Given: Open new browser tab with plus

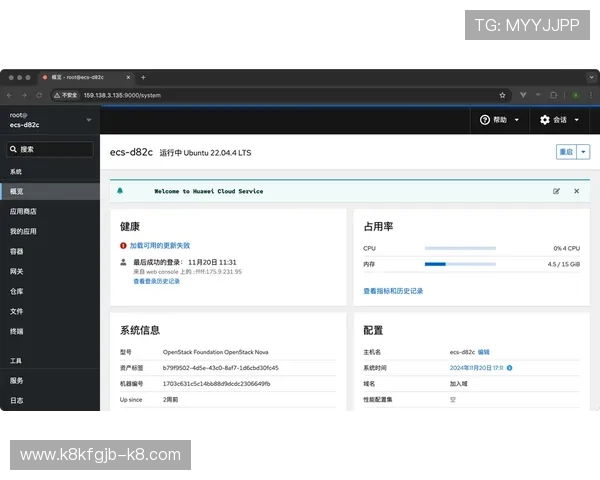Looking at the screenshot, I should coord(143,77).
